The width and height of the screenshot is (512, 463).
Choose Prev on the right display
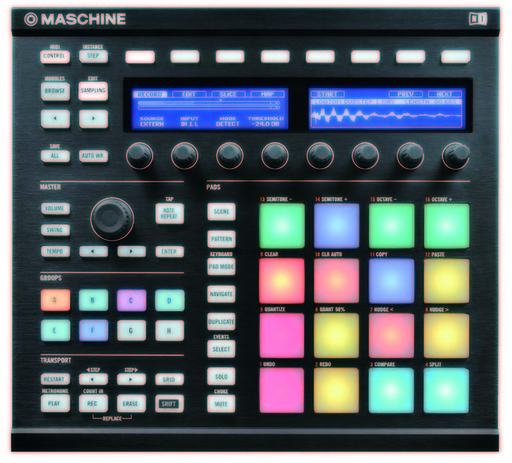[x=406, y=94]
